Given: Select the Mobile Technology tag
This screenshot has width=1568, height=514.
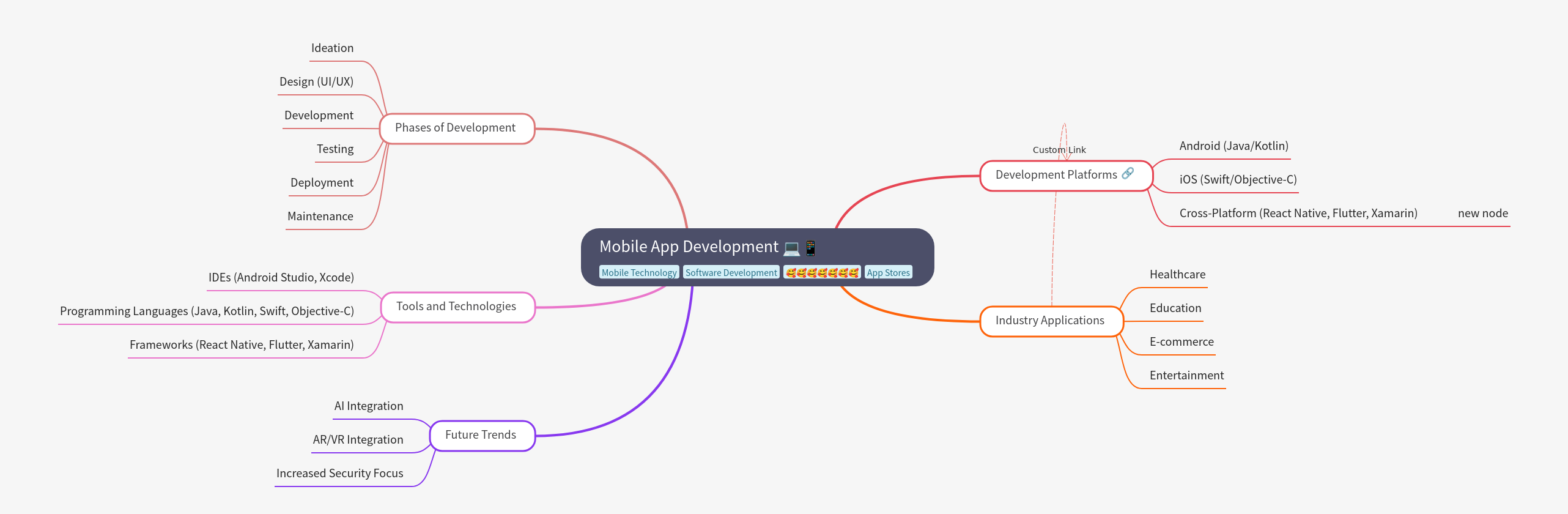Looking at the screenshot, I should tap(638, 273).
